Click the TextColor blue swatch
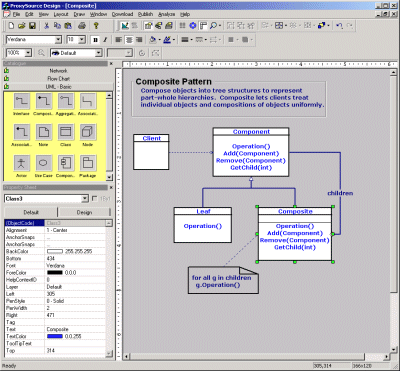400x371 pixels. tap(55, 336)
